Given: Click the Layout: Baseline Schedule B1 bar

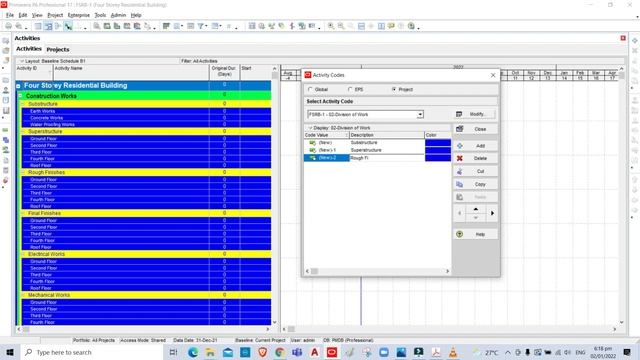Looking at the screenshot, I should click(x=98, y=61).
